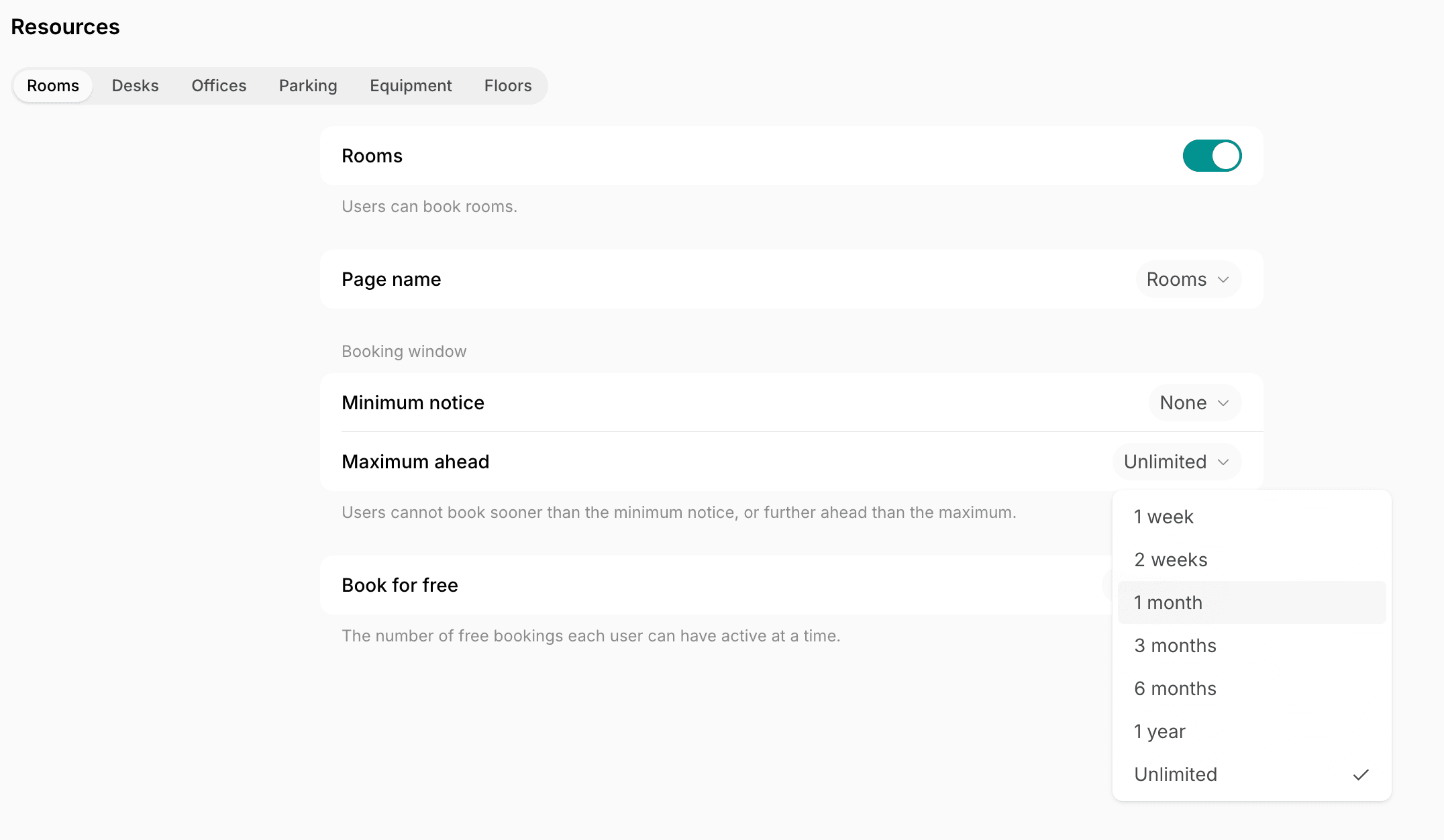Open the Page name Rooms dropdown
1444x840 pixels.
[x=1188, y=279]
